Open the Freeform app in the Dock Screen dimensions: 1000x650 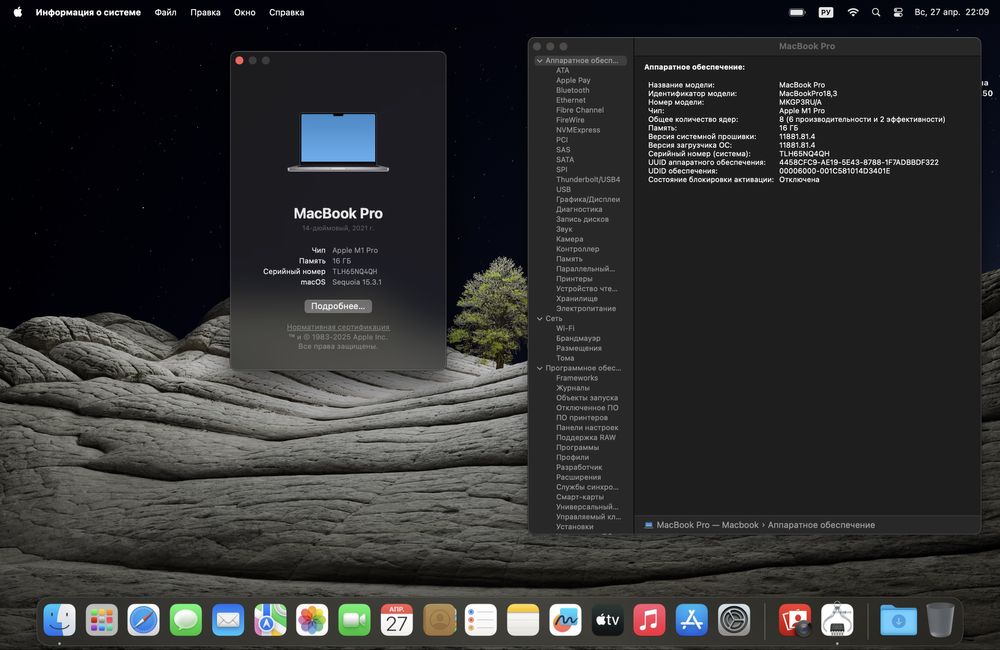coord(565,619)
